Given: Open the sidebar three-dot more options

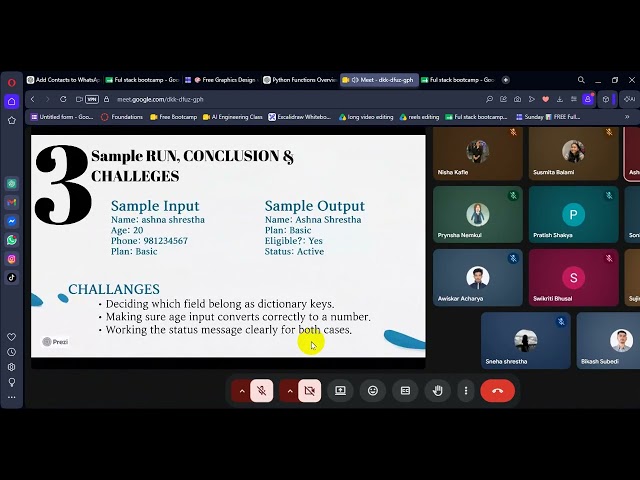Looking at the screenshot, I should click(11, 397).
